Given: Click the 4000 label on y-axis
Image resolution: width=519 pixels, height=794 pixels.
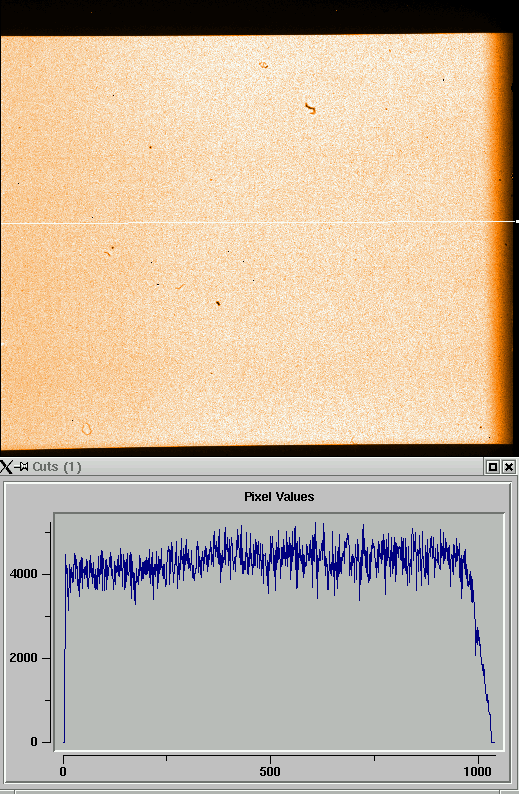Looking at the screenshot, I should [x=23, y=574].
